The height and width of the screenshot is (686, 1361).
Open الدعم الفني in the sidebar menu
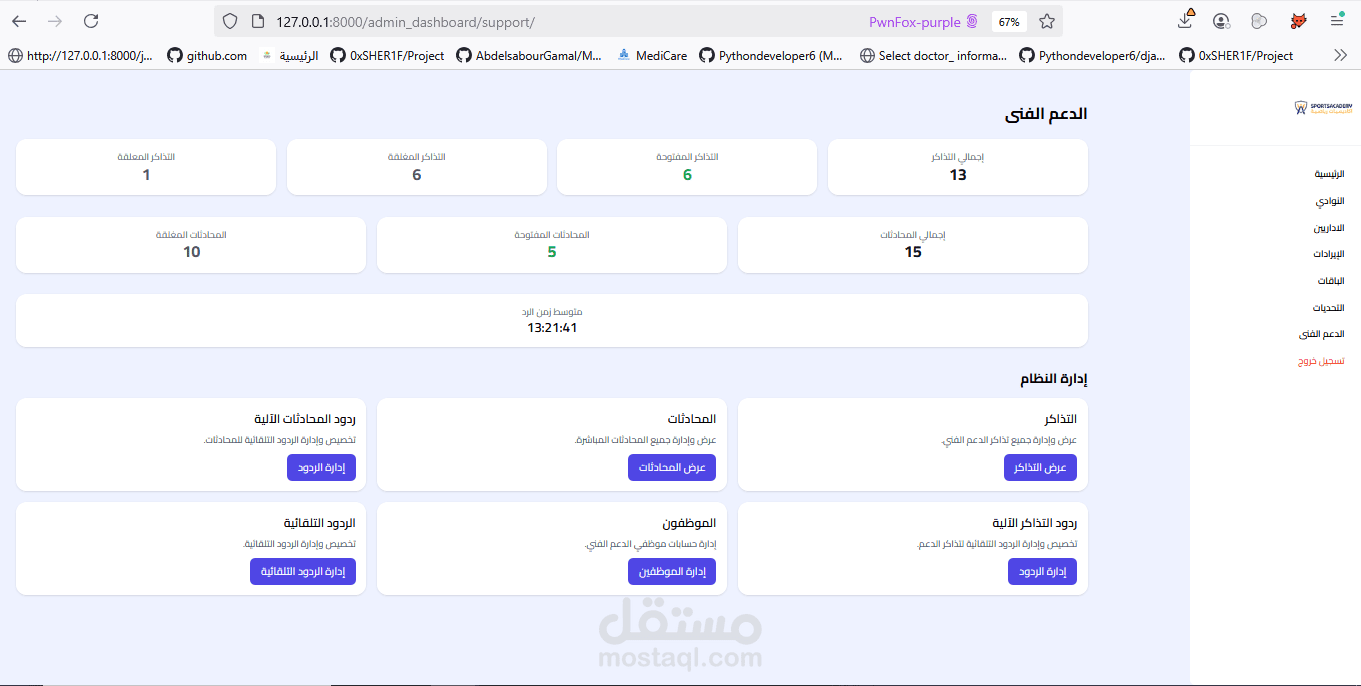pos(1322,334)
